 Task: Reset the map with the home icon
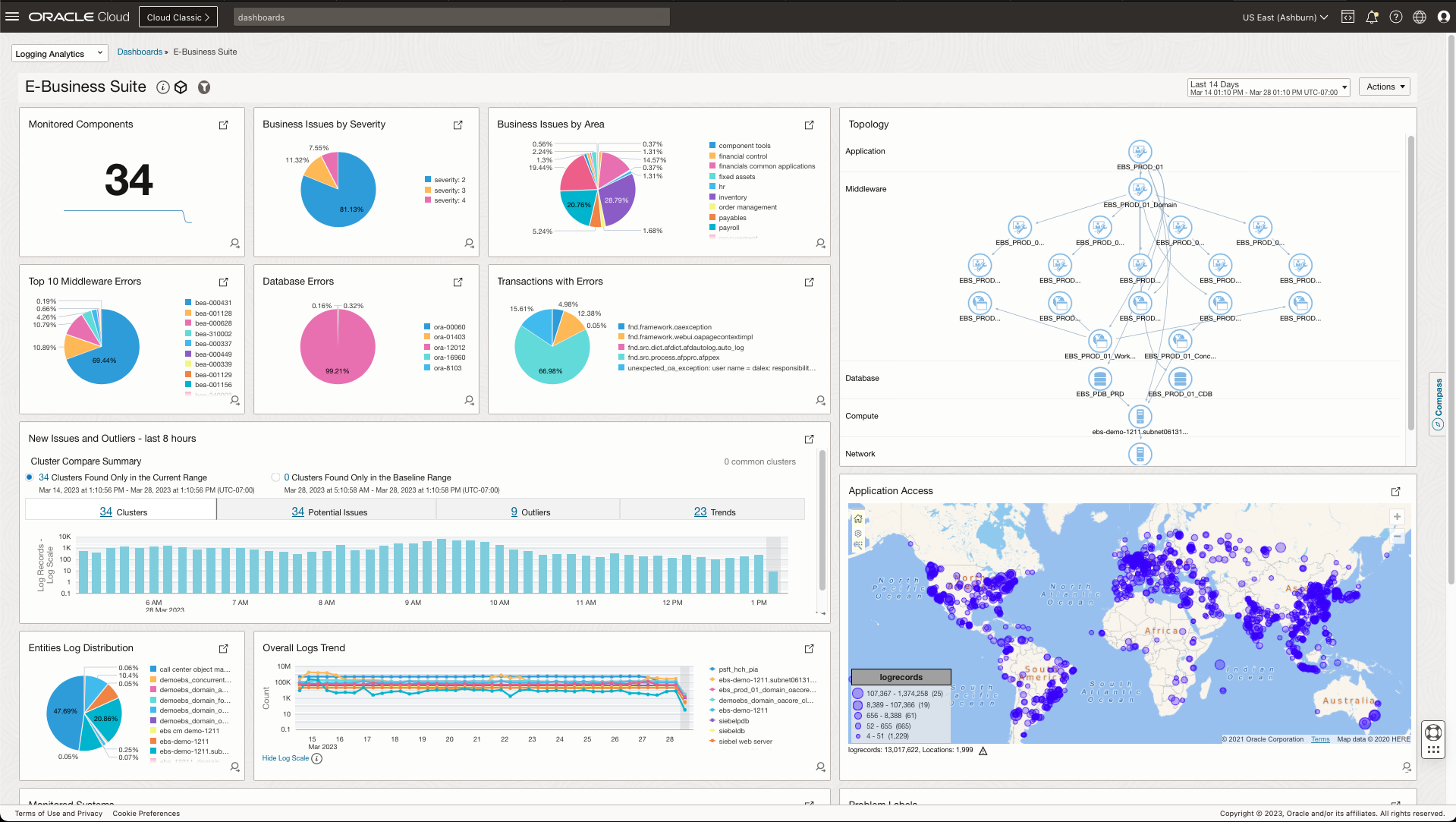pyautogui.click(x=858, y=519)
